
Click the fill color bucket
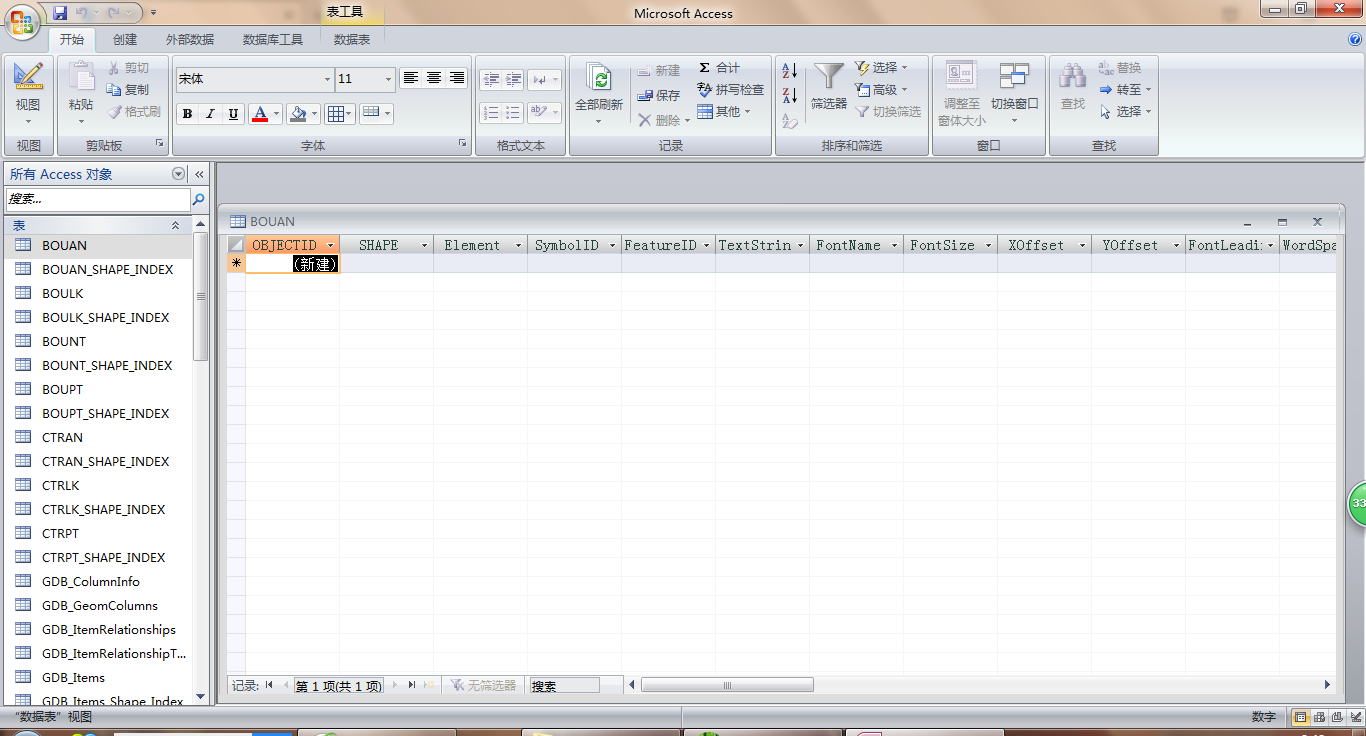(x=297, y=114)
